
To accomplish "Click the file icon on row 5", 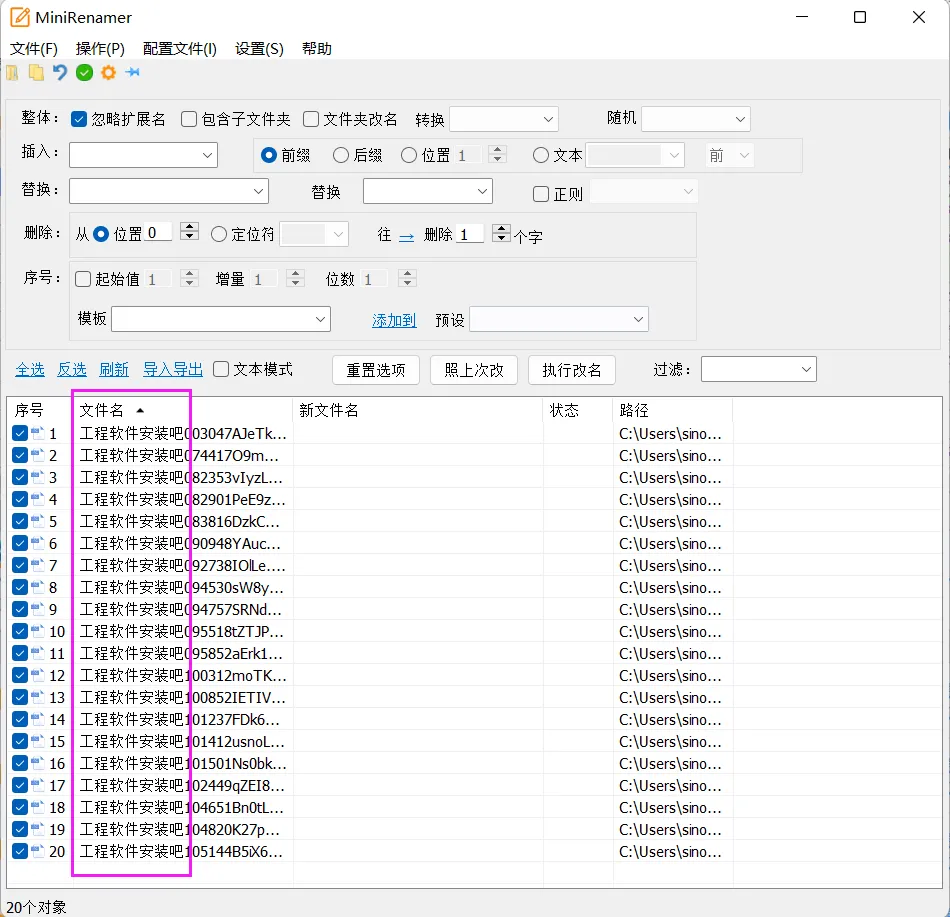I will tap(38, 521).
